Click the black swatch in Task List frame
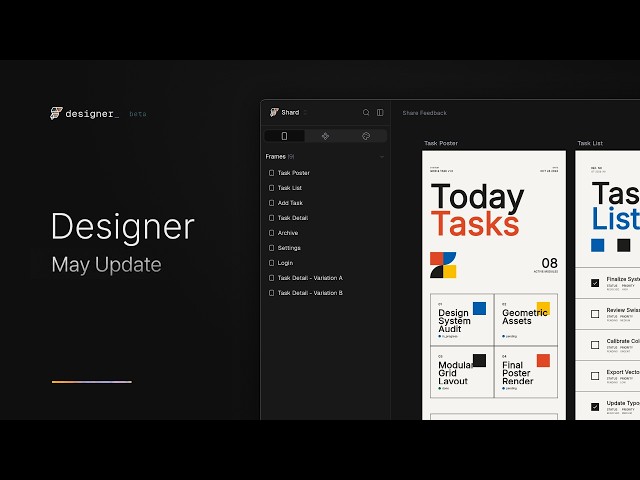This screenshot has width=640, height=480. click(x=624, y=245)
